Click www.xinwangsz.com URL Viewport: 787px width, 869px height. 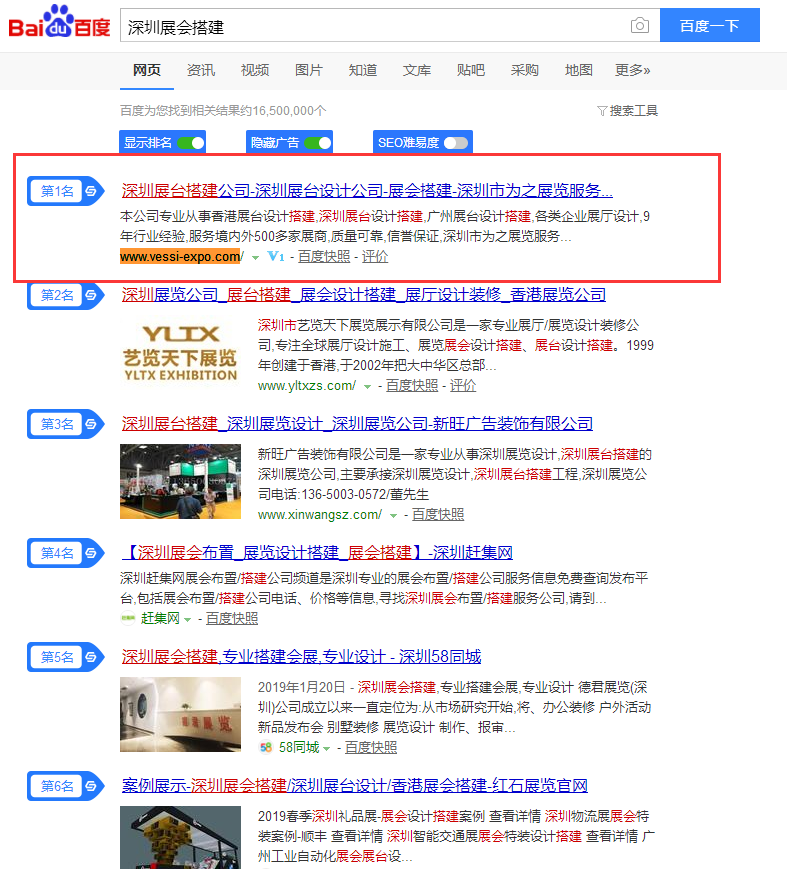click(x=320, y=515)
